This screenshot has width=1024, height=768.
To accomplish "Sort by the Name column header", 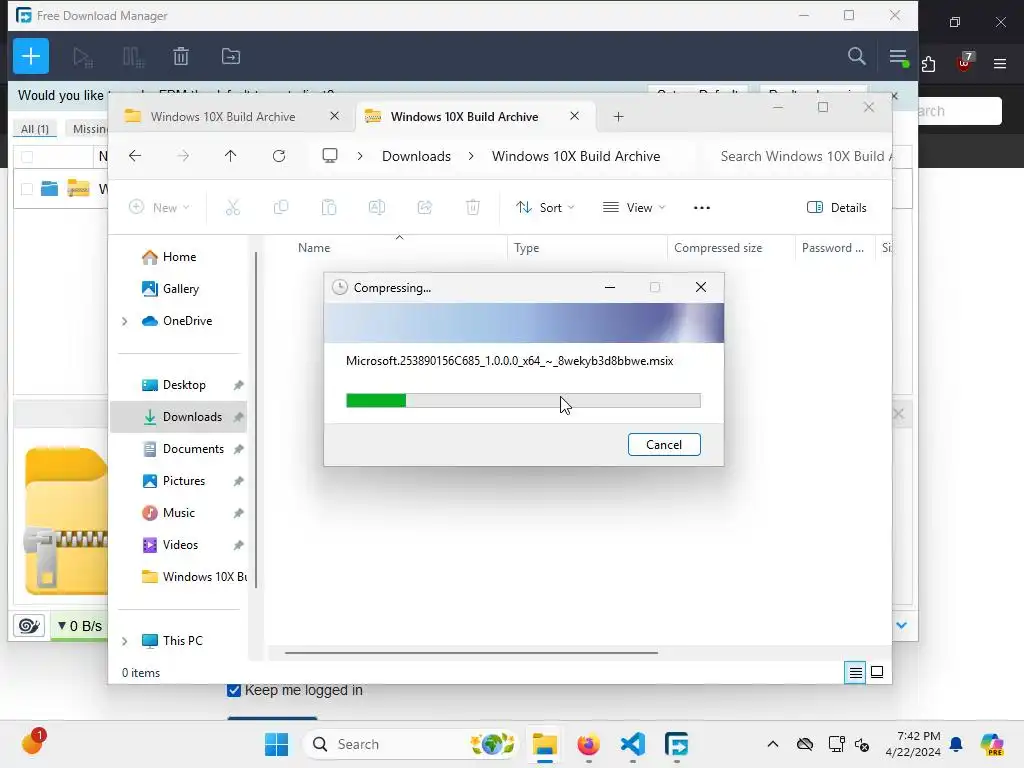I will pyautogui.click(x=398, y=248).
